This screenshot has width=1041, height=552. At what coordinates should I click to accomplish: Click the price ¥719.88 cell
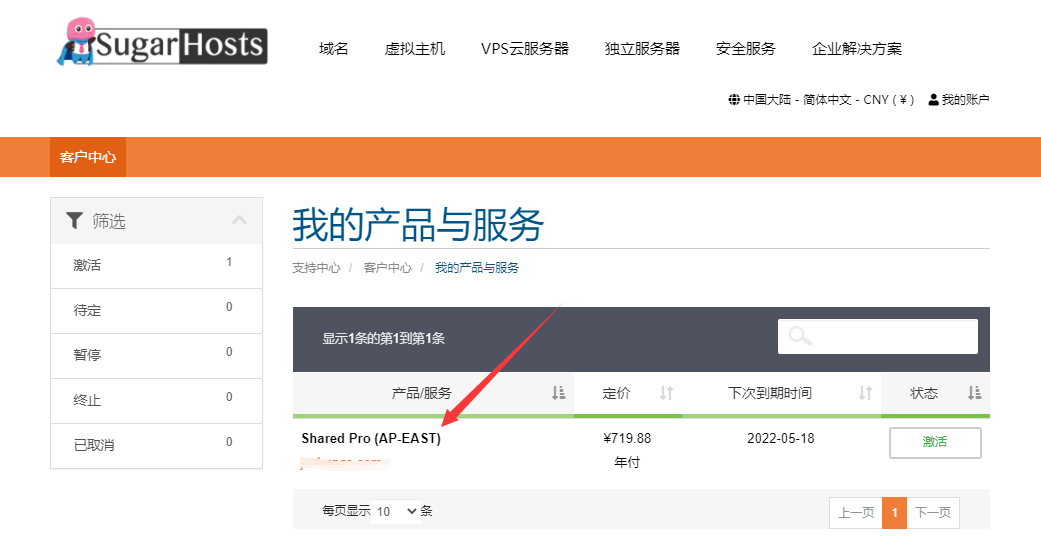tap(627, 438)
